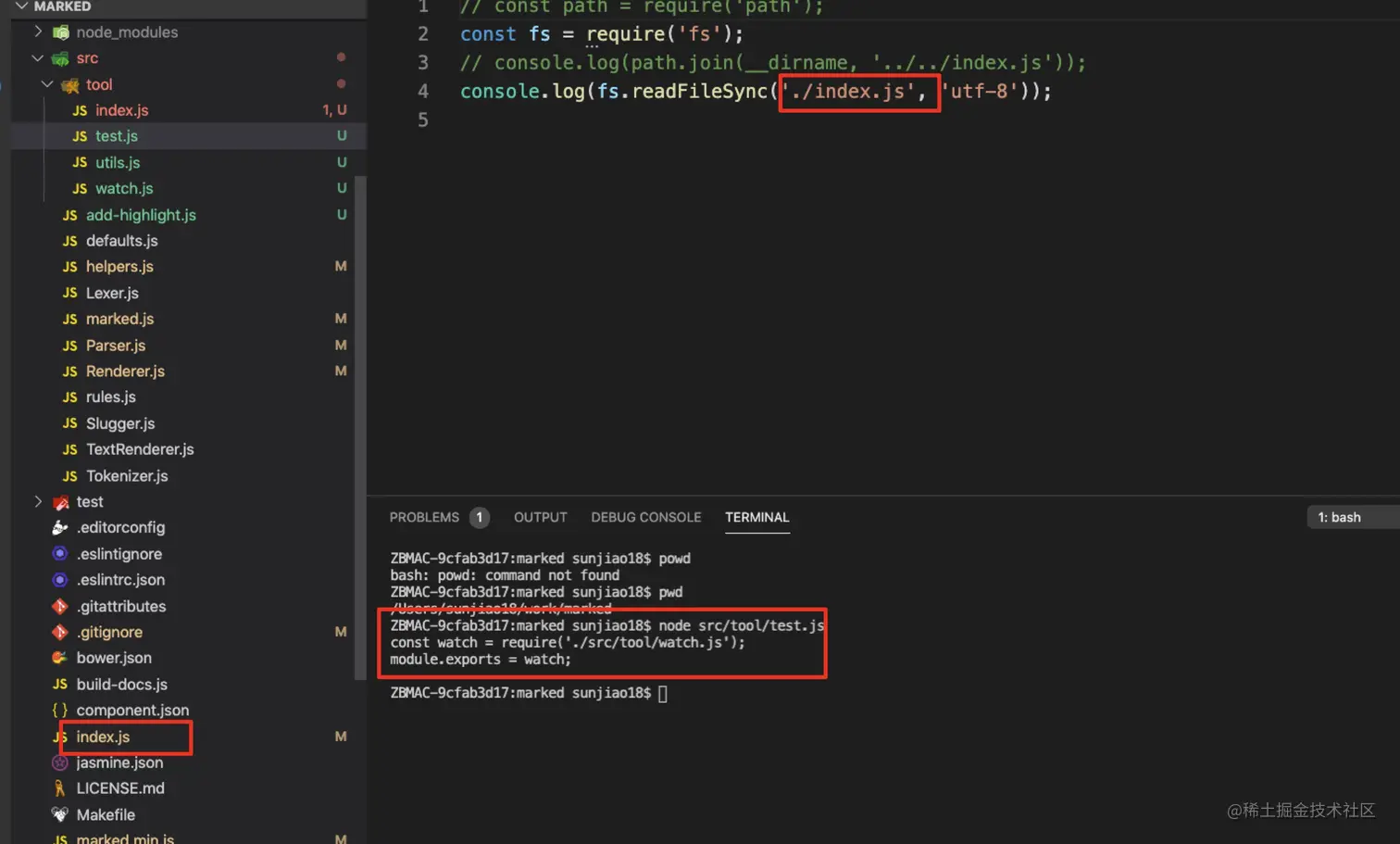The height and width of the screenshot is (844, 1400).
Task: Click the explorer vertical scrollbar
Action: pos(360,426)
